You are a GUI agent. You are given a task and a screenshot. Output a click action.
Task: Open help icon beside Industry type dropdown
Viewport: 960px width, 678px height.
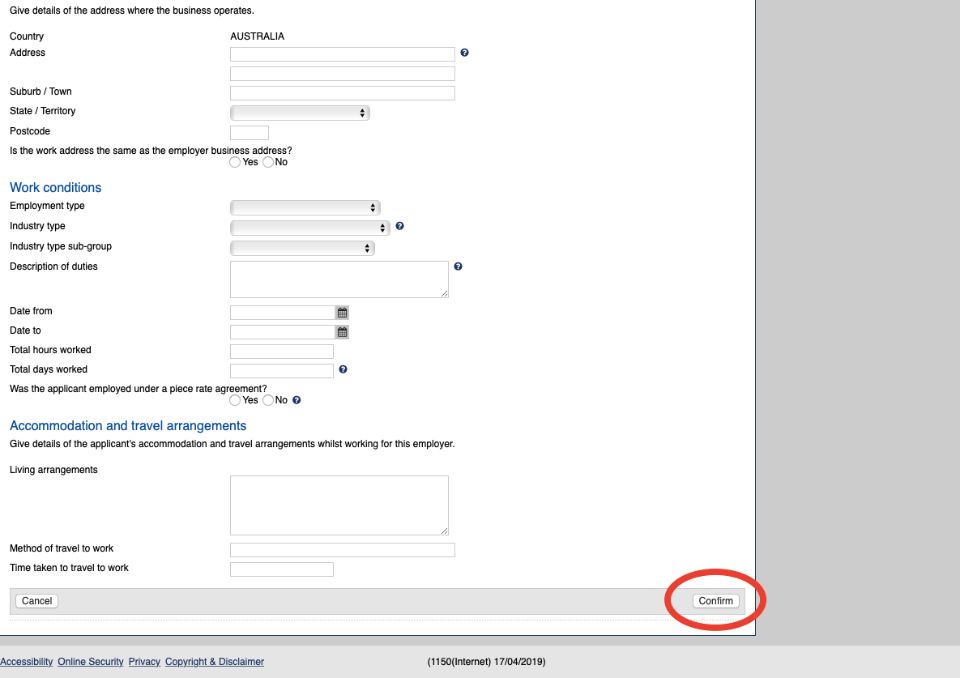tap(400, 226)
